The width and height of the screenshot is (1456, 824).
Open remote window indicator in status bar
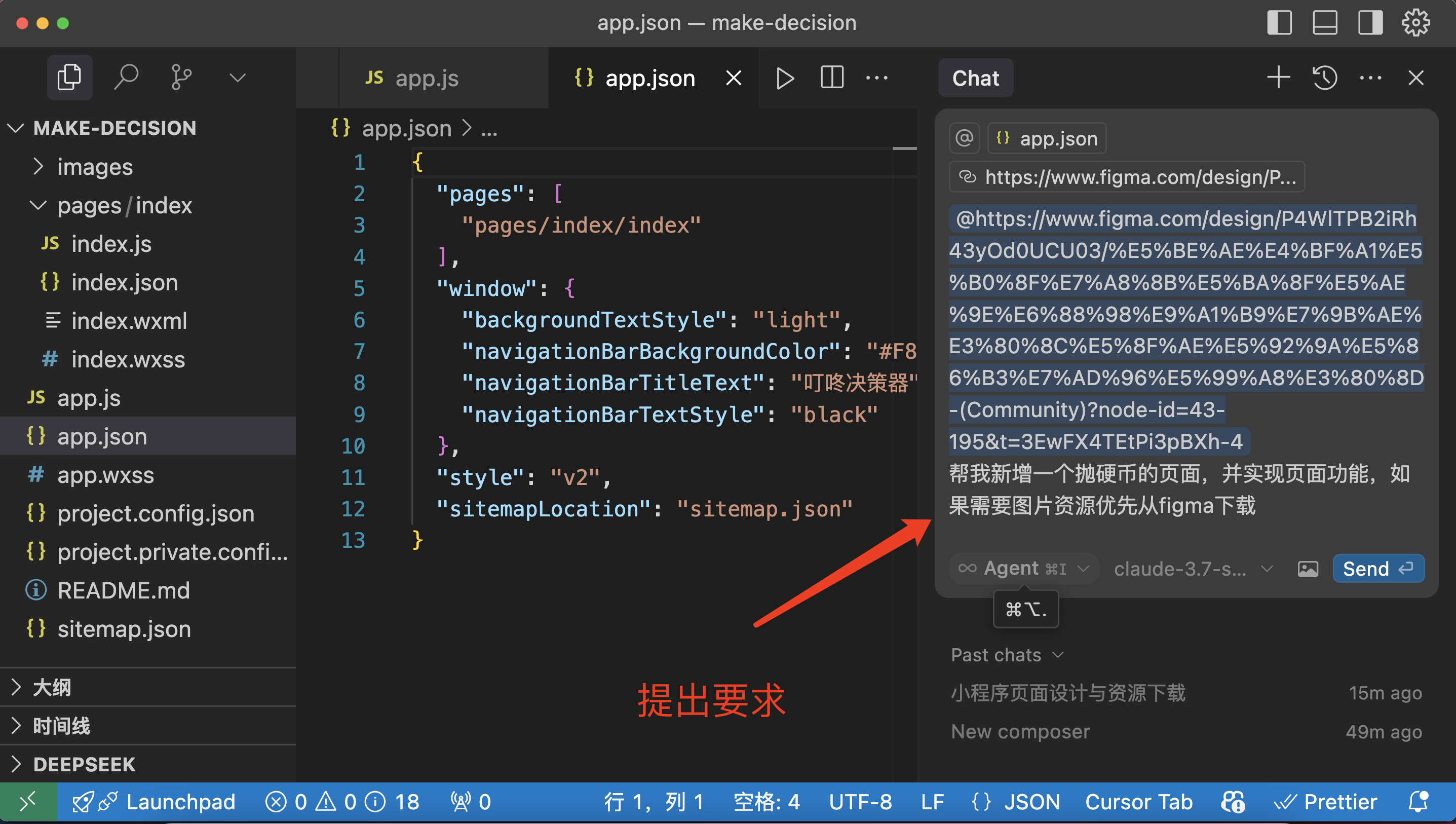pyautogui.click(x=28, y=802)
